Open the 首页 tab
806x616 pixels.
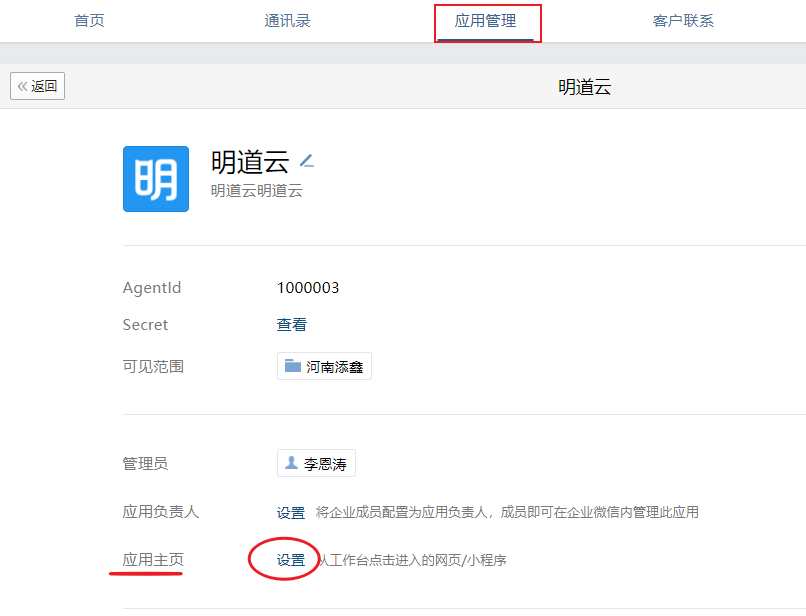click(89, 21)
